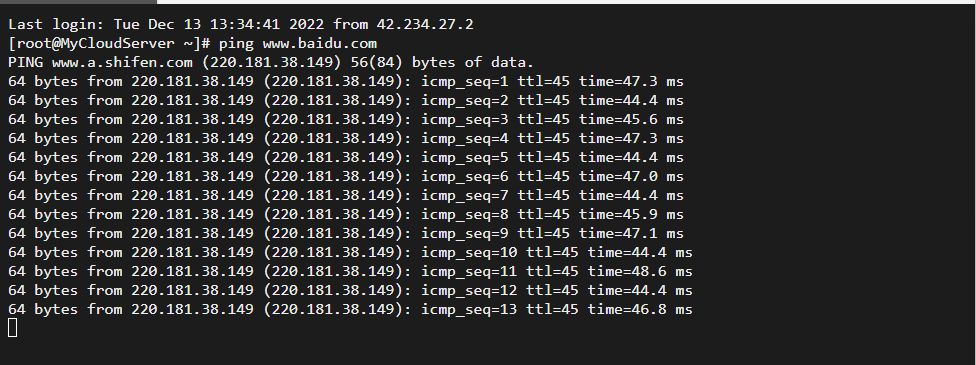The image size is (976, 365).
Task: Click time=47.3 ms on icmp_seq=4 line
Action: click(631, 138)
